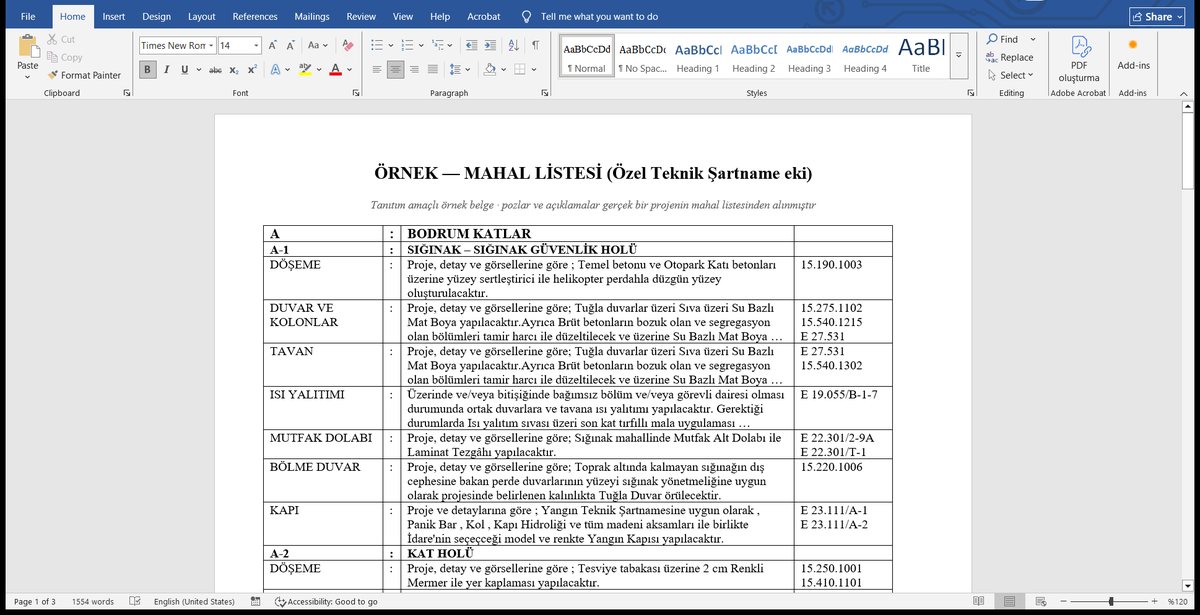This screenshot has height=615, width=1200.
Task: Switch to the Layout tab
Action: (x=201, y=17)
